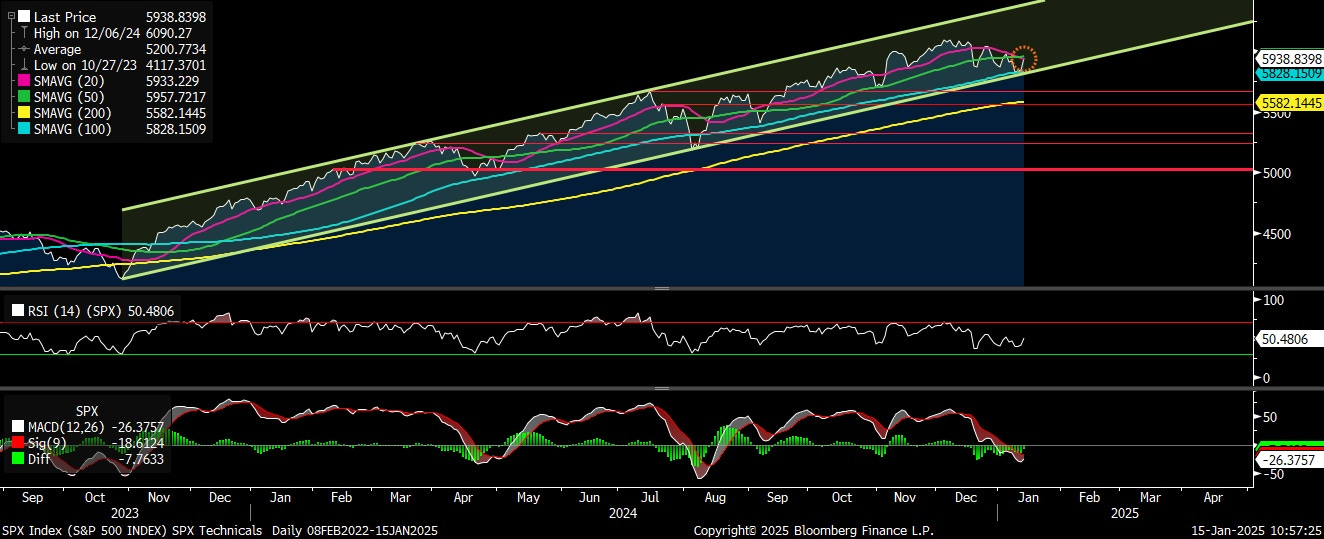The width and height of the screenshot is (1324, 539).
Task: Click the -26.3757 MACD axis tag
Action: tap(1290, 459)
